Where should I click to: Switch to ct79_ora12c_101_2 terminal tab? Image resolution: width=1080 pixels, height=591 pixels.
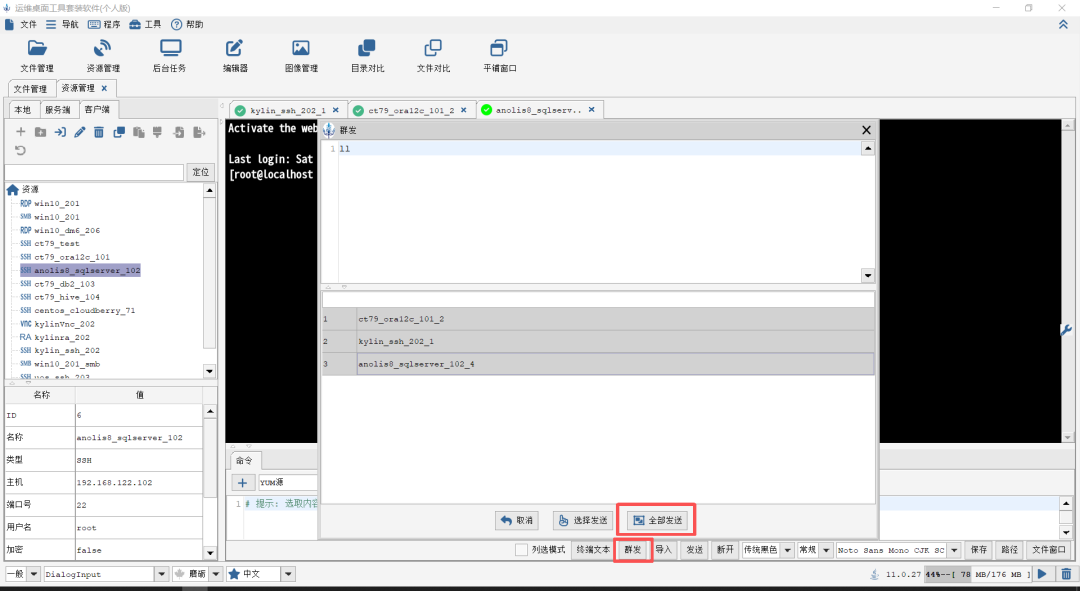pos(411,110)
